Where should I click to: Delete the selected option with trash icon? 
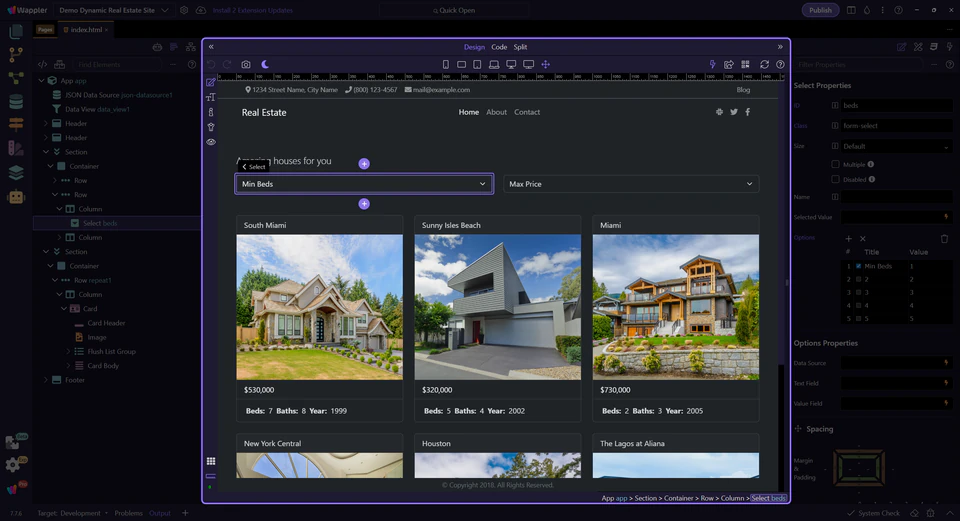(944, 238)
